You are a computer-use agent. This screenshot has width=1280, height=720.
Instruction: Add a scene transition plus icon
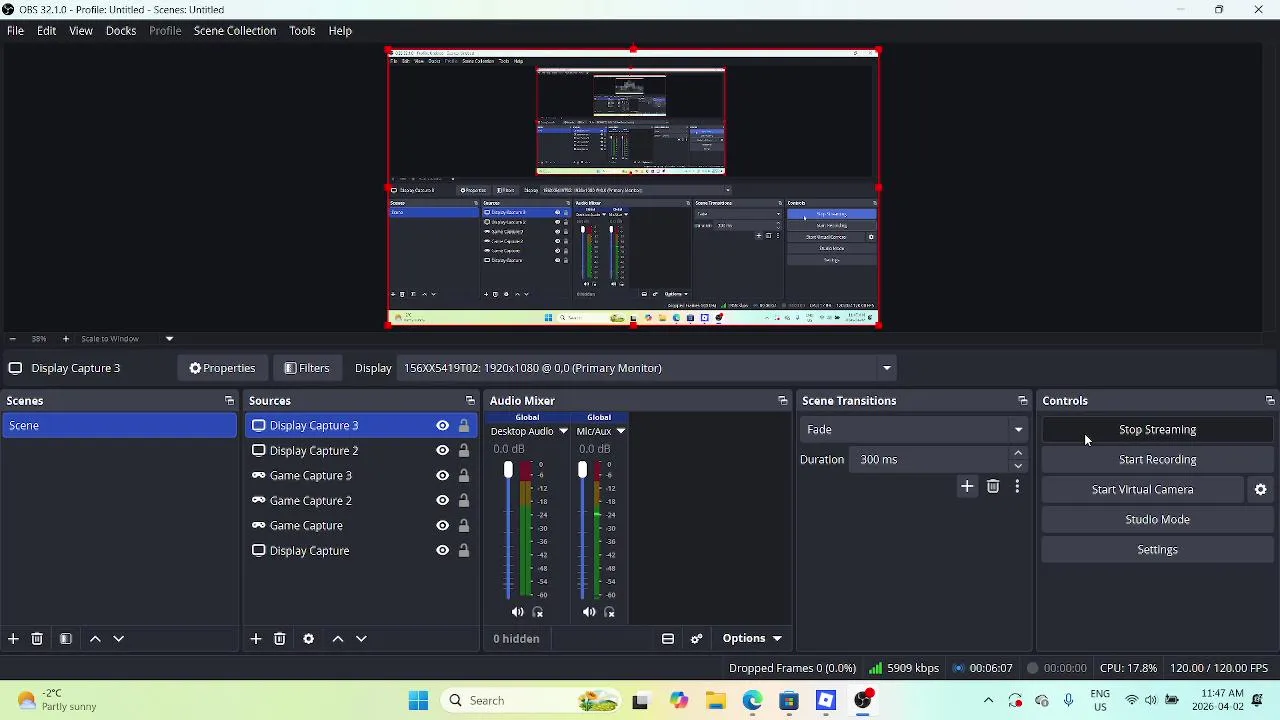pyautogui.click(x=967, y=487)
